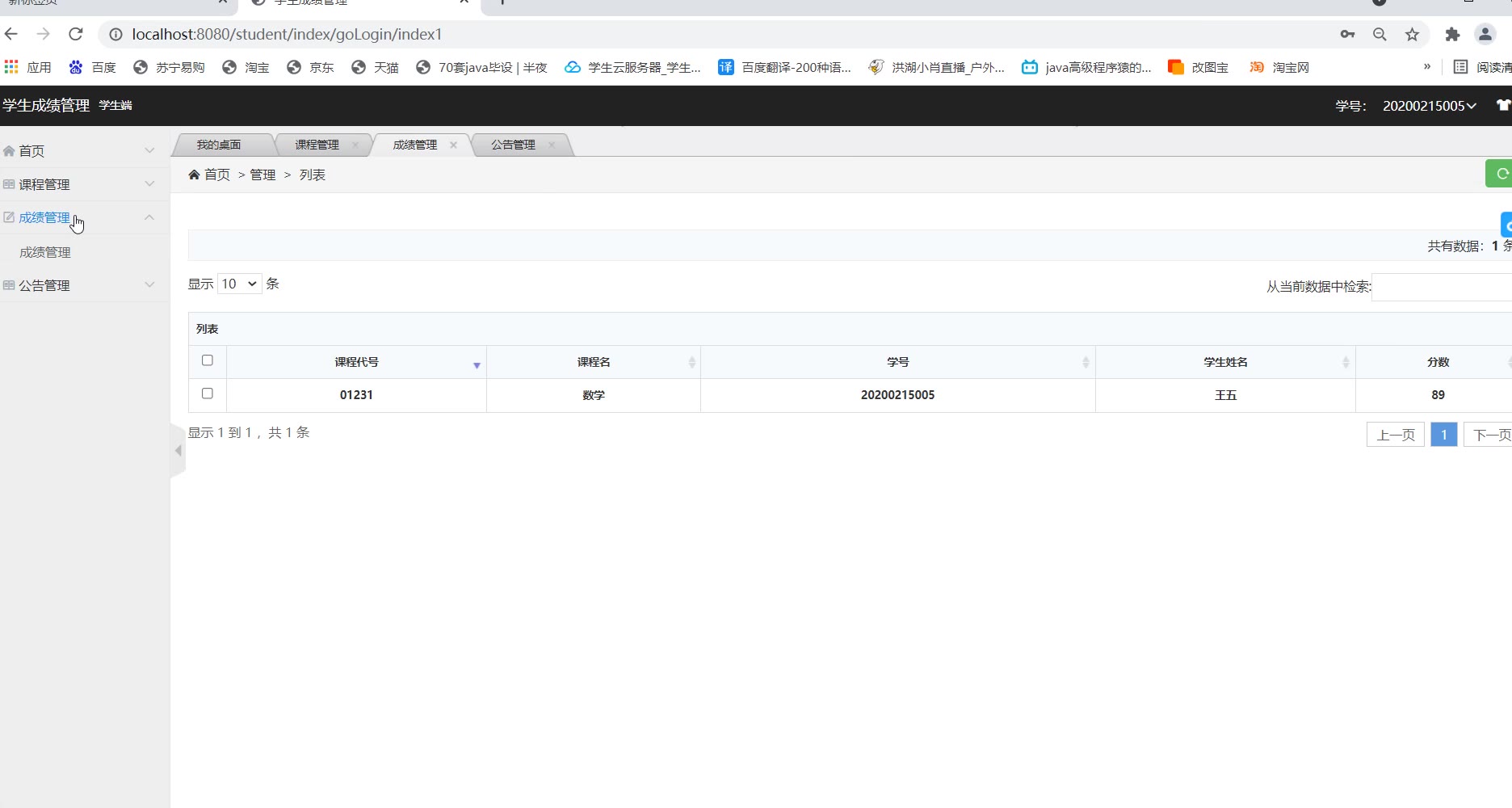Click the browser forward arrow
Image resolution: width=1512 pixels, height=808 pixels.
click(x=44, y=34)
